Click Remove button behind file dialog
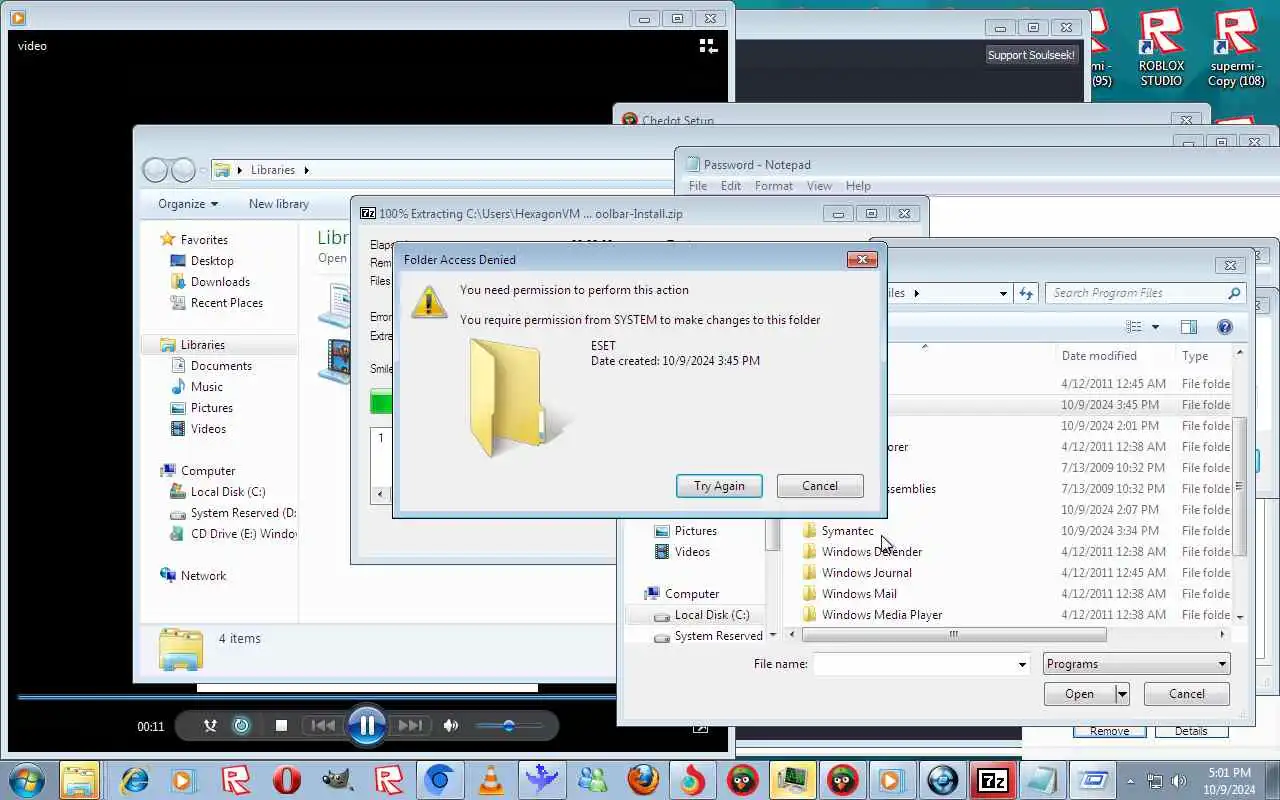This screenshot has height=800, width=1280. (x=1109, y=731)
